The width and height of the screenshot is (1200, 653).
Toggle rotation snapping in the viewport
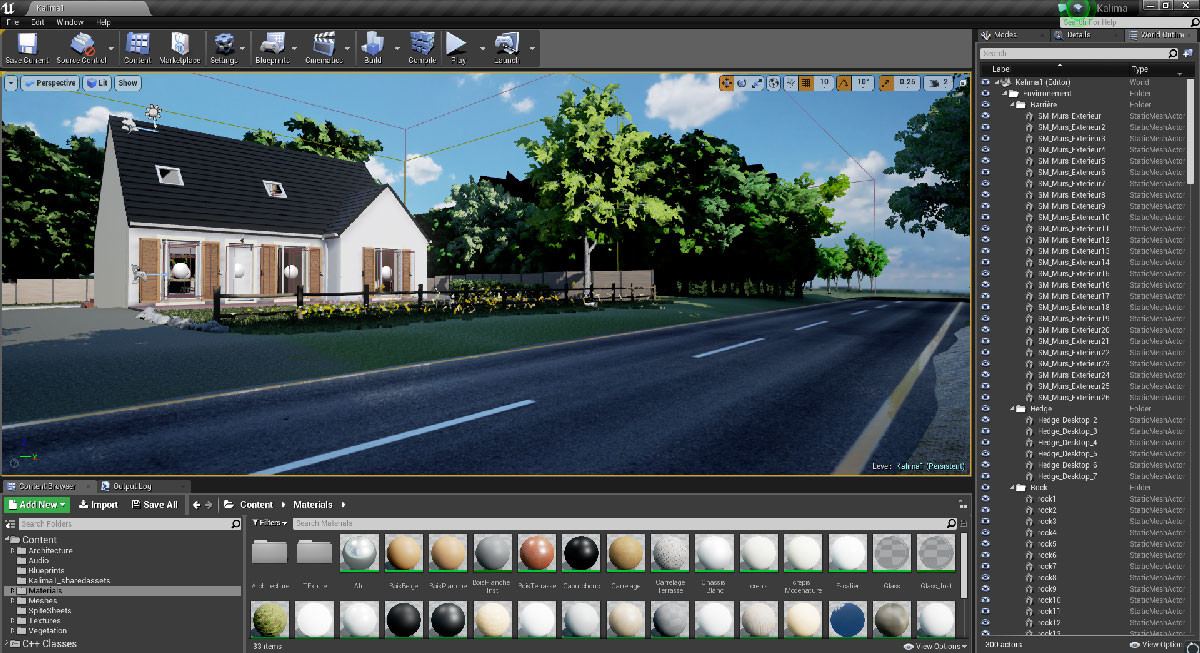[x=845, y=83]
